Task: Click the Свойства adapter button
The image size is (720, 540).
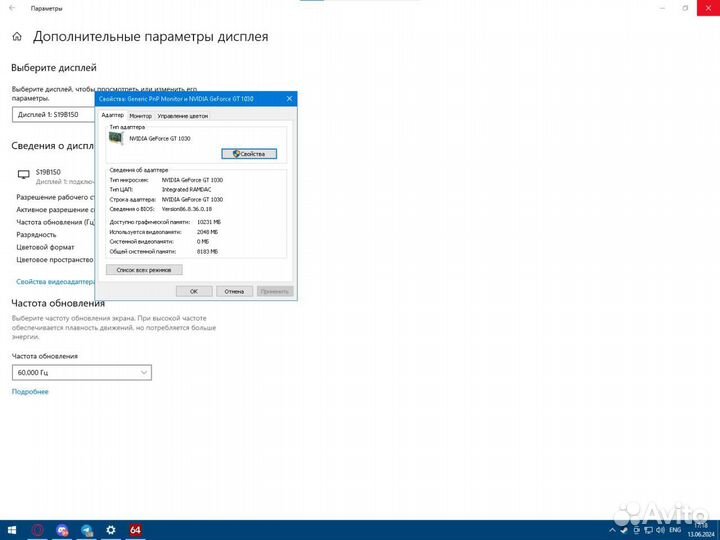Action: coord(249,154)
